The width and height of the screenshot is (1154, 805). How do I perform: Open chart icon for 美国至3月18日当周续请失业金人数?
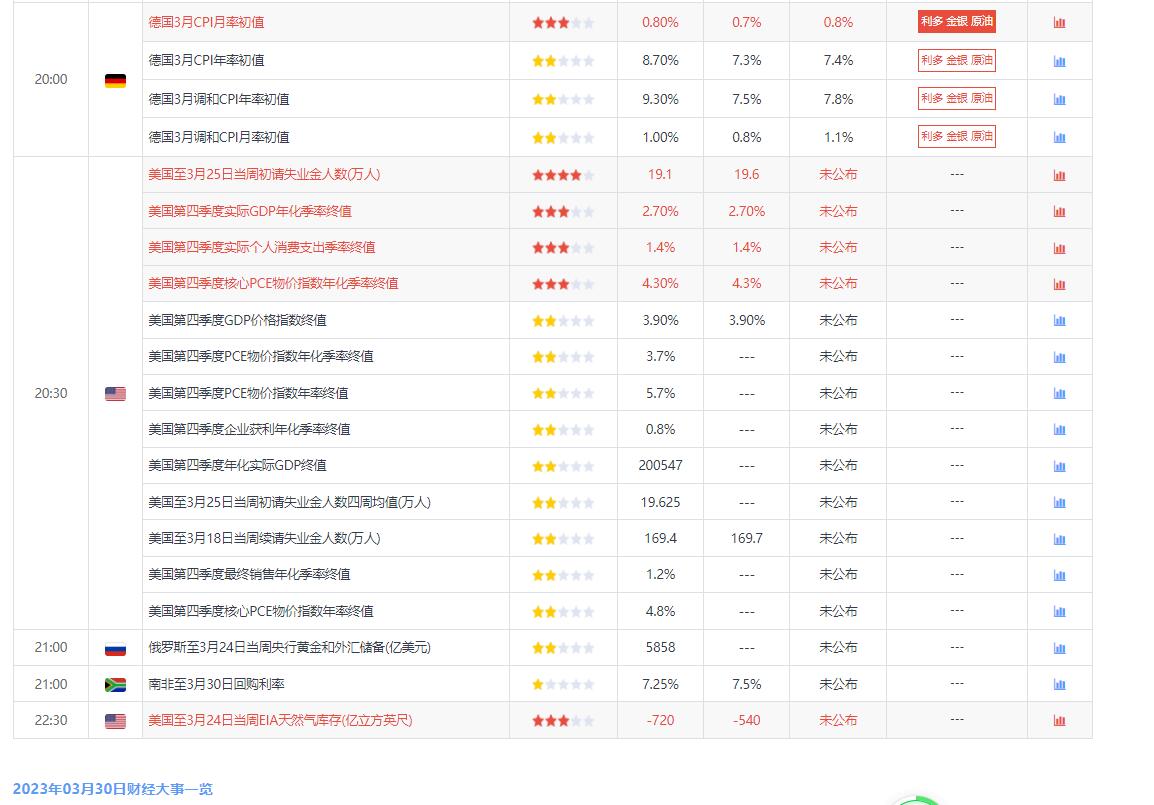(1059, 539)
